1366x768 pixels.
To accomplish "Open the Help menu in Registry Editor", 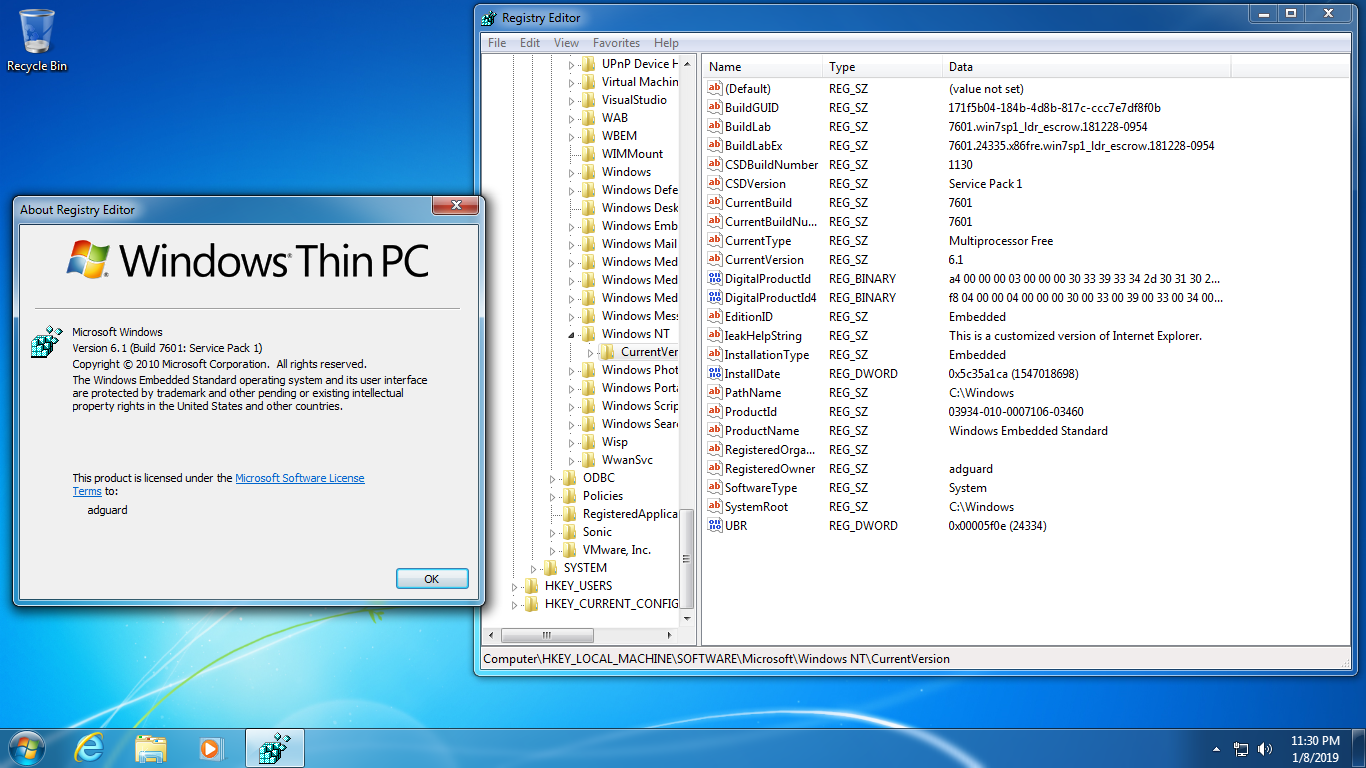I will click(666, 43).
